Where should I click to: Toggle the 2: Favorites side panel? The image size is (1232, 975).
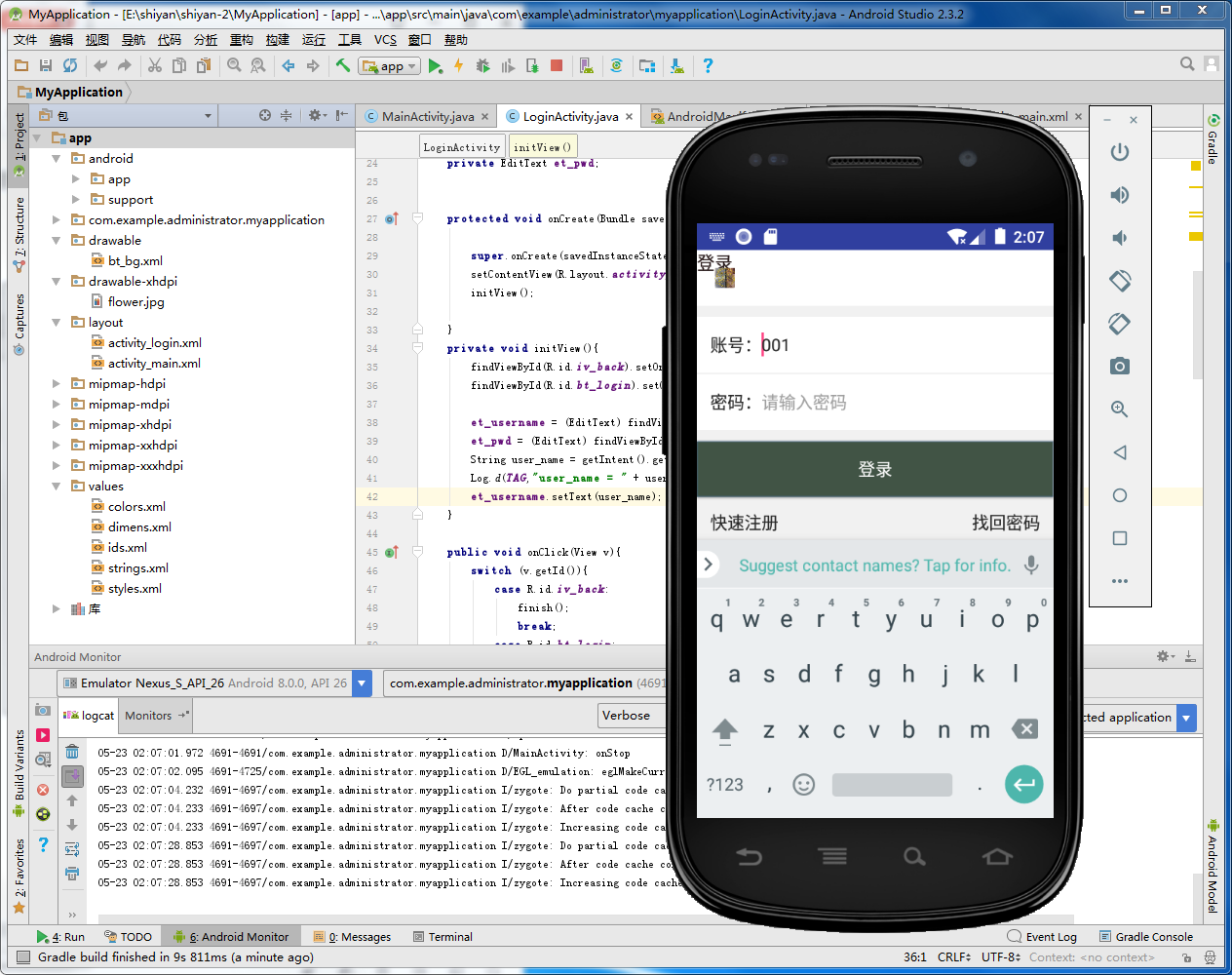point(19,876)
